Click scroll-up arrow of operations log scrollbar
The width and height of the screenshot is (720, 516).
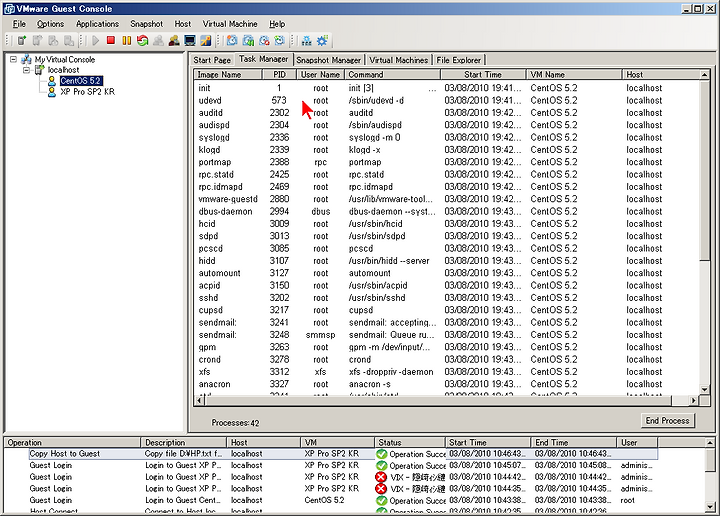pyautogui.click(x=710, y=443)
